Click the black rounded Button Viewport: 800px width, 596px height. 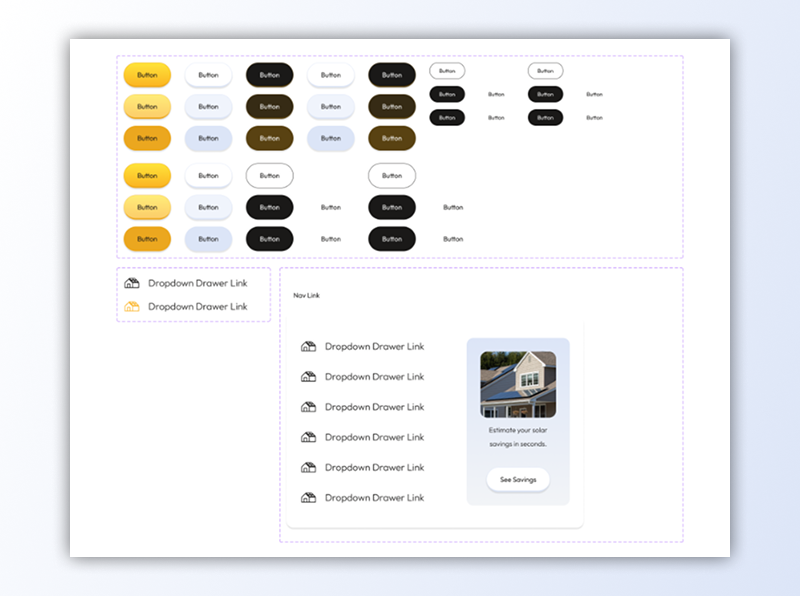269,75
